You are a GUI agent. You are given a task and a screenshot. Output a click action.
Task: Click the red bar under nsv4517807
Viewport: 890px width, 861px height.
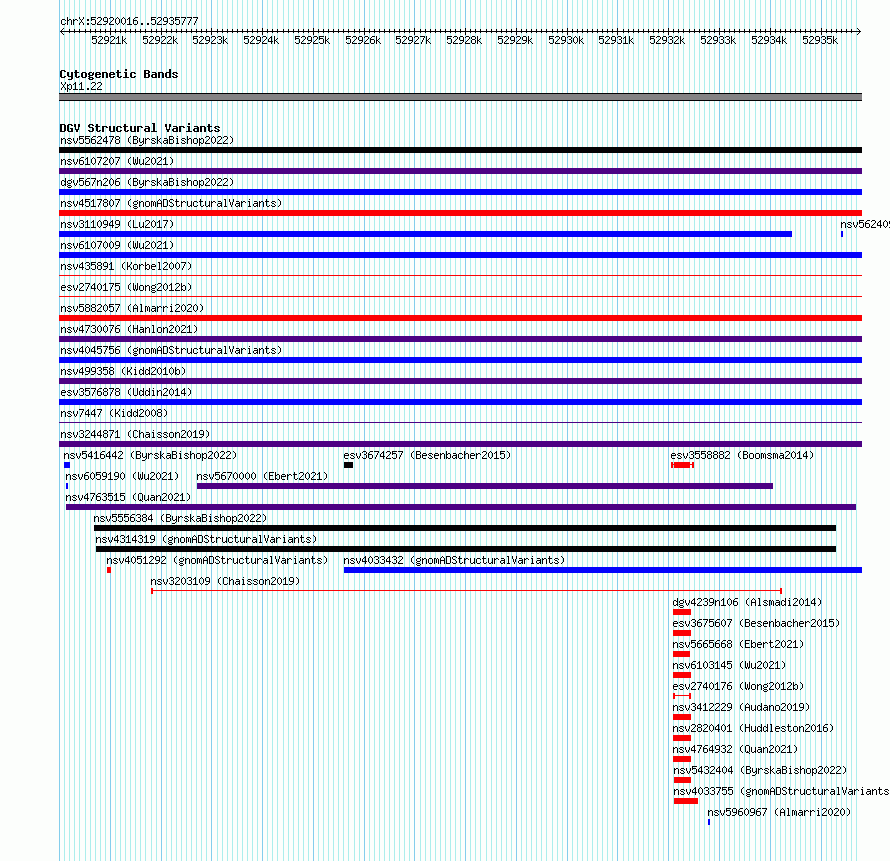point(460,213)
